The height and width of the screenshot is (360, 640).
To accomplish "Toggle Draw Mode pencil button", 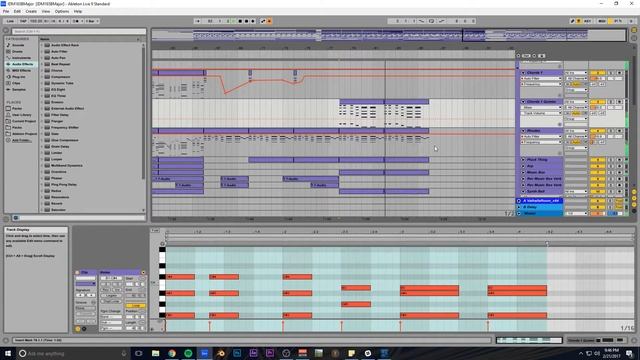I will (573, 21).
